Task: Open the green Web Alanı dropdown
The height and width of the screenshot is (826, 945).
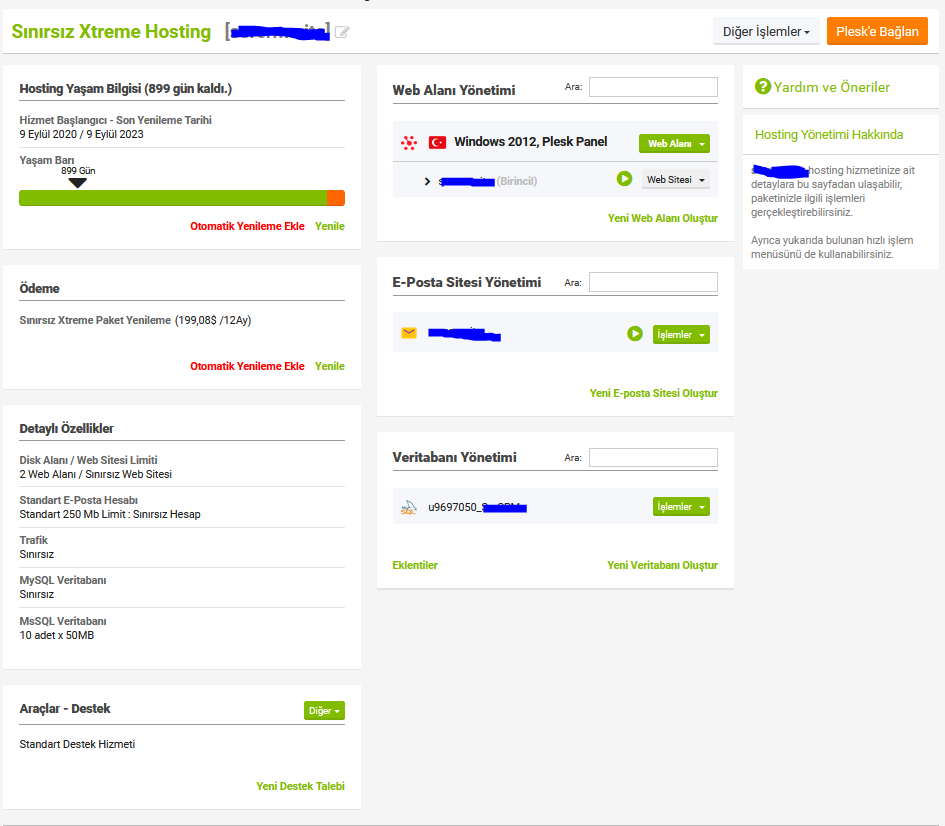Action: pyautogui.click(x=674, y=143)
